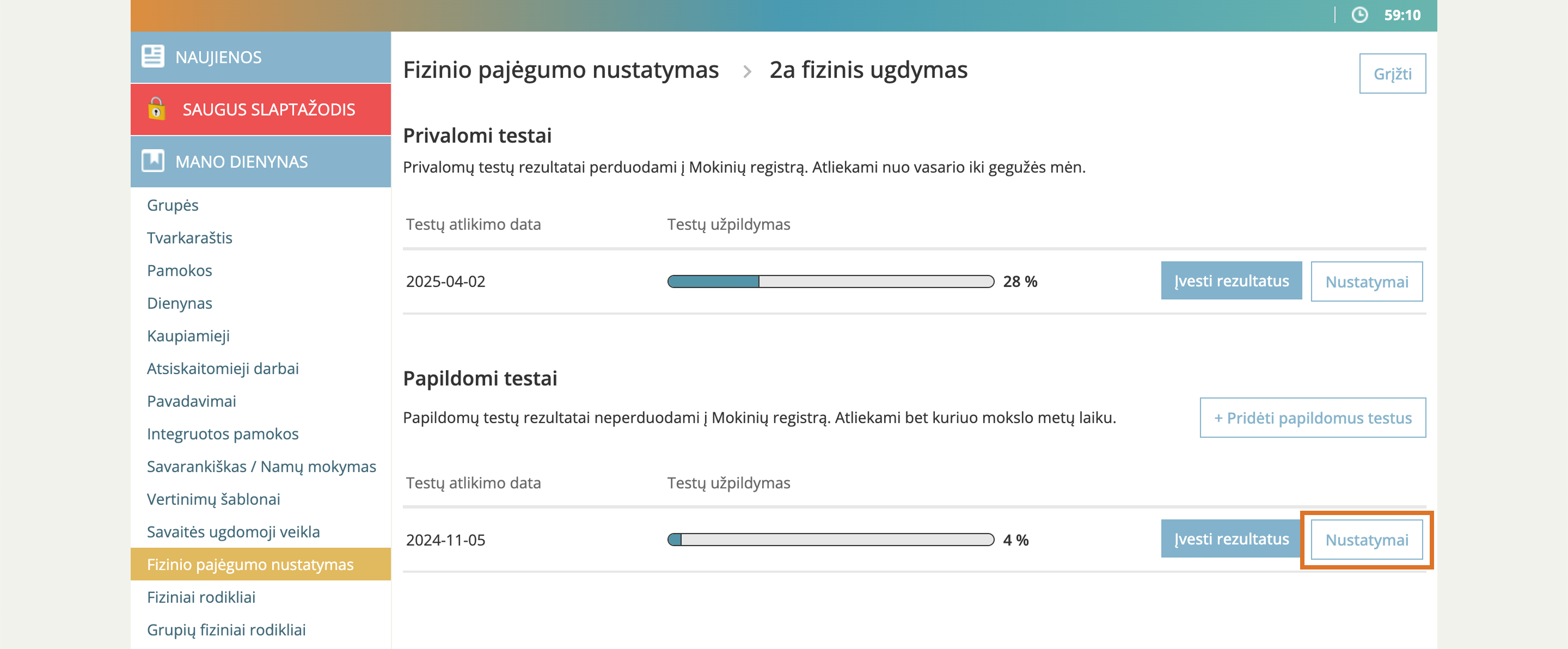The image size is (1568, 649).
Task: Click the Saugus slaptažodis padlock icon
Action: pos(156,109)
